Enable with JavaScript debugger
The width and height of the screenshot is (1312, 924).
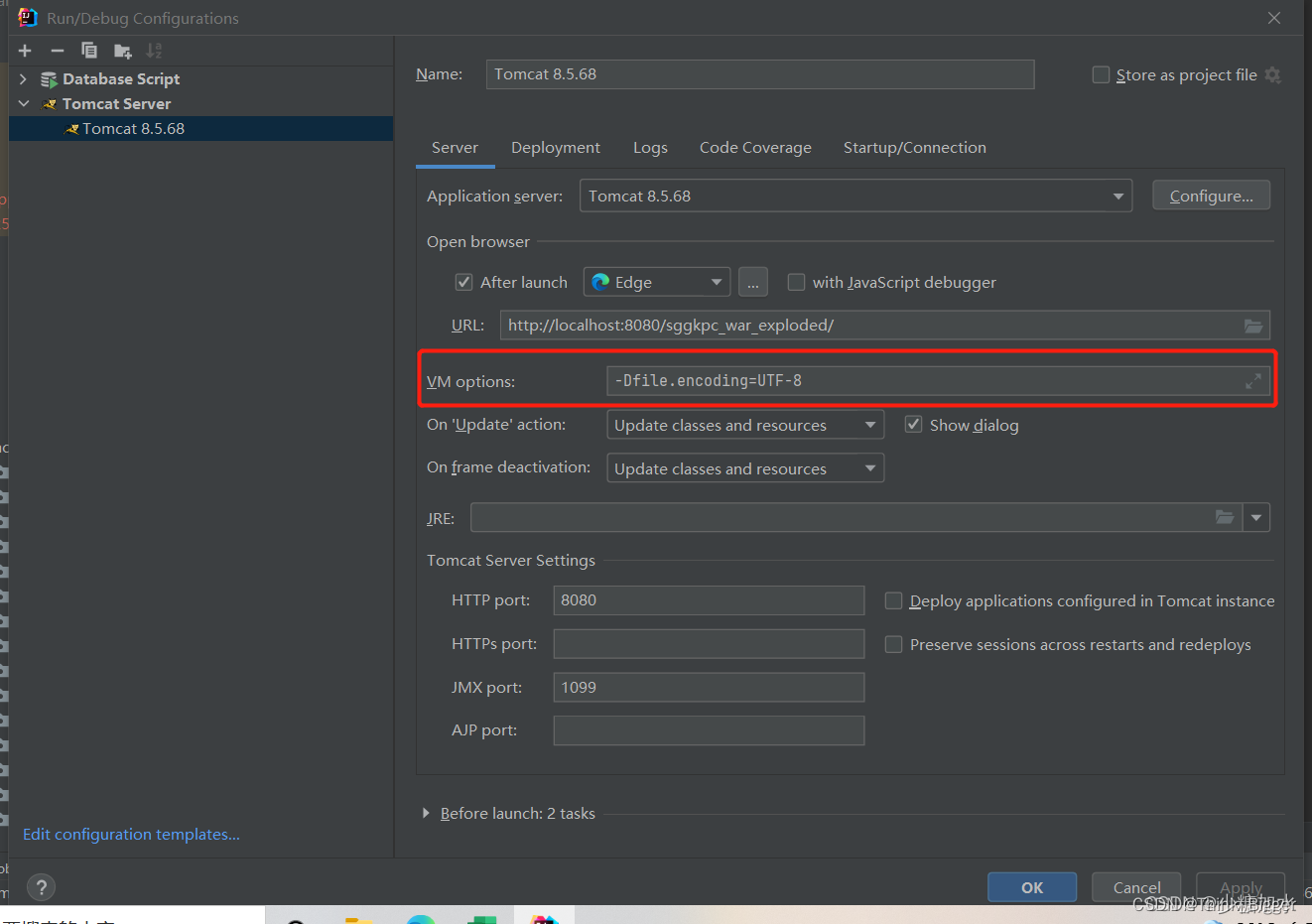pos(796,282)
